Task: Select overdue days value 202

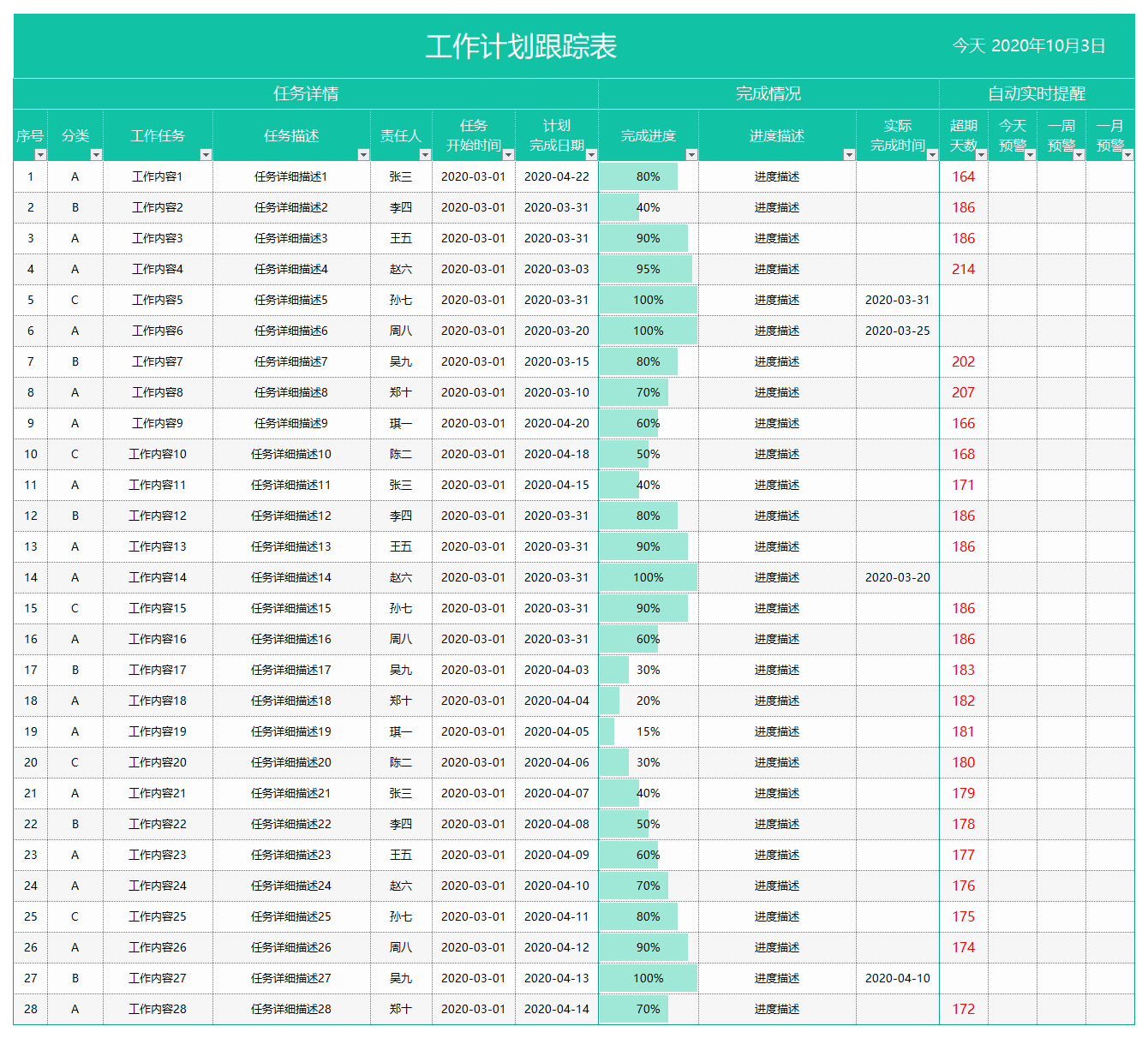Action: (x=964, y=361)
